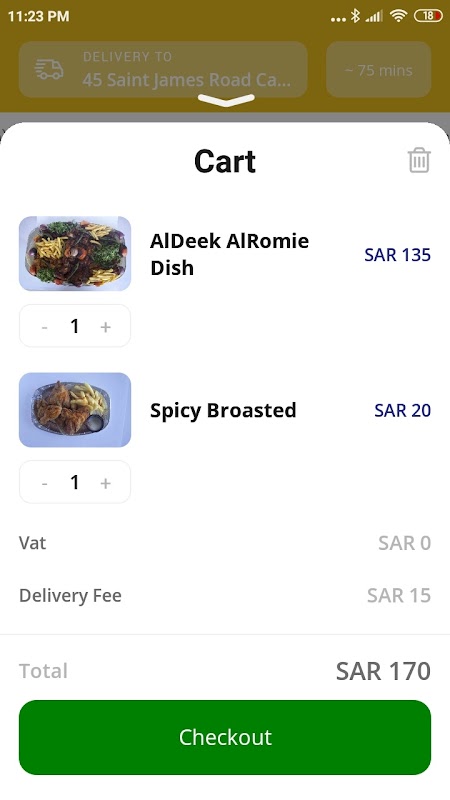This screenshot has width=450, height=800.
Task: Select the Spicy Broasted item name
Action: tap(223, 410)
